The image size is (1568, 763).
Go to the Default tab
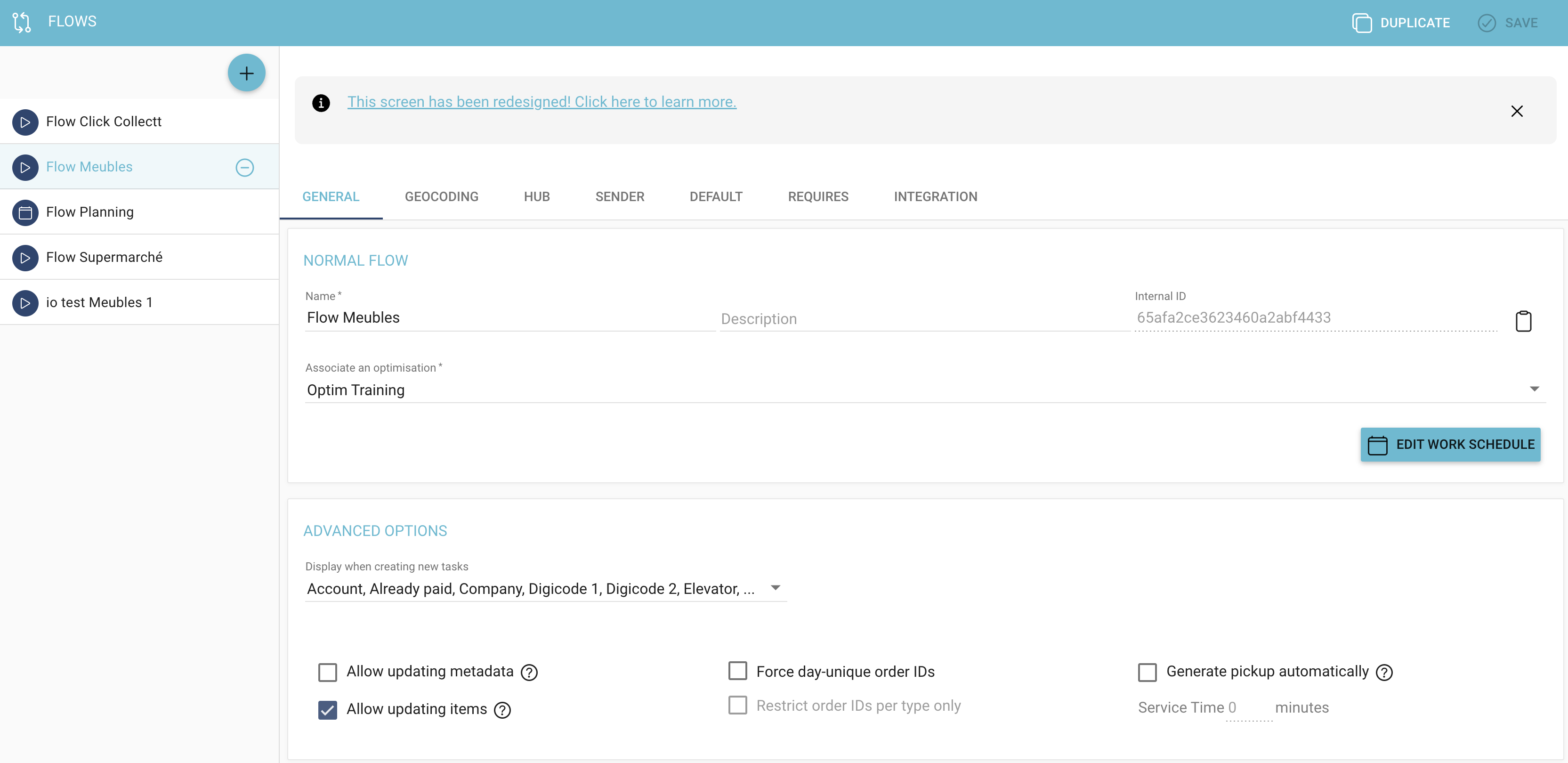[716, 197]
